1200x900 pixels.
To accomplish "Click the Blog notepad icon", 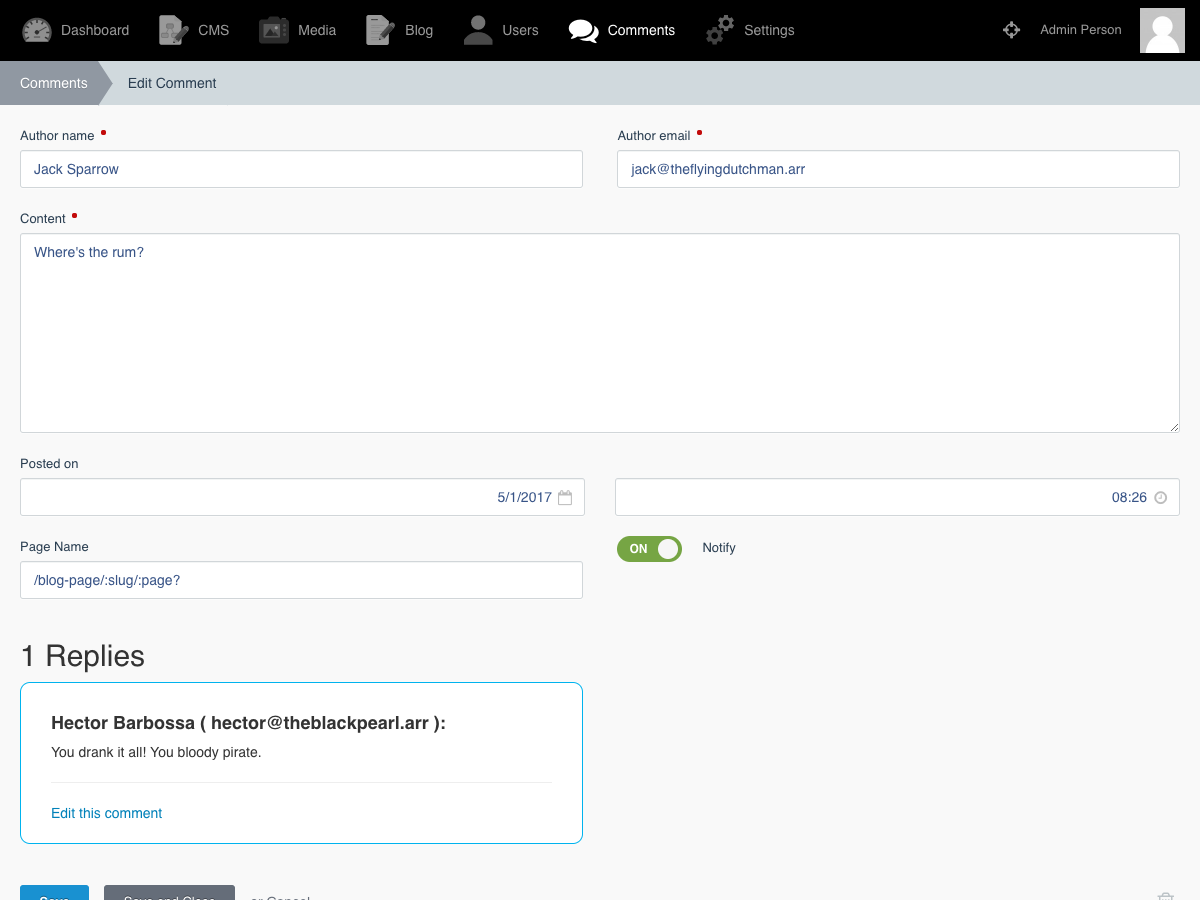I will 380,30.
